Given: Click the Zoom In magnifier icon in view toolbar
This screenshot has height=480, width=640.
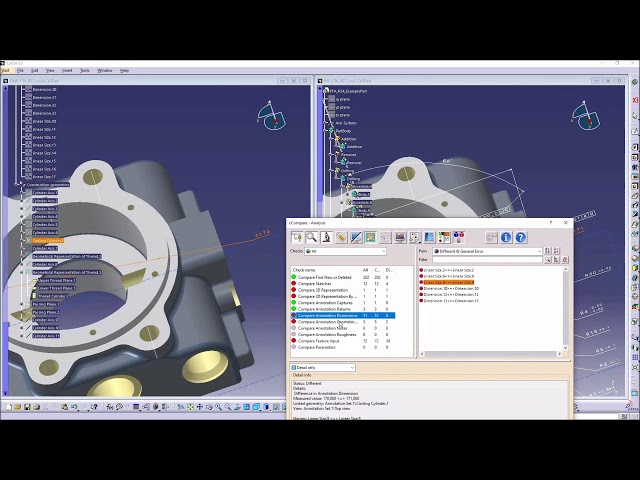Looking at the screenshot, I should [x=218, y=407].
